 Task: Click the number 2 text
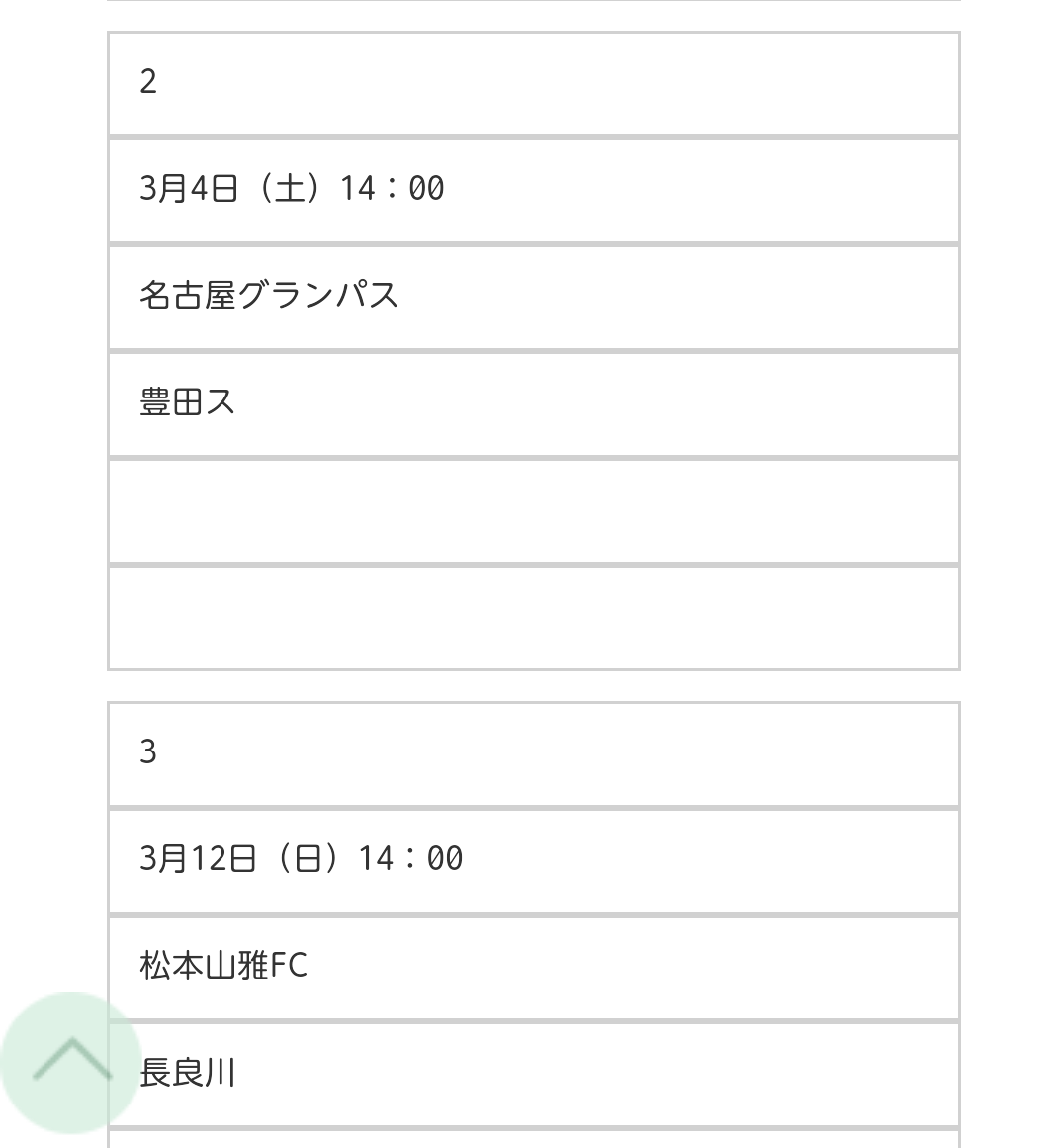pos(148,81)
